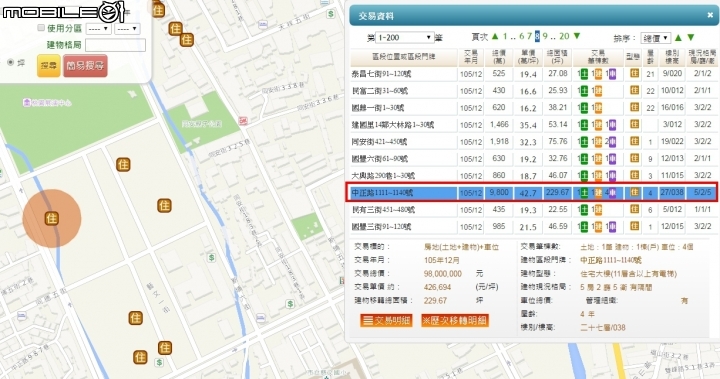Go to page 1 in pagination
Viewport: 720px width, 379px height.
click(505, 36)
